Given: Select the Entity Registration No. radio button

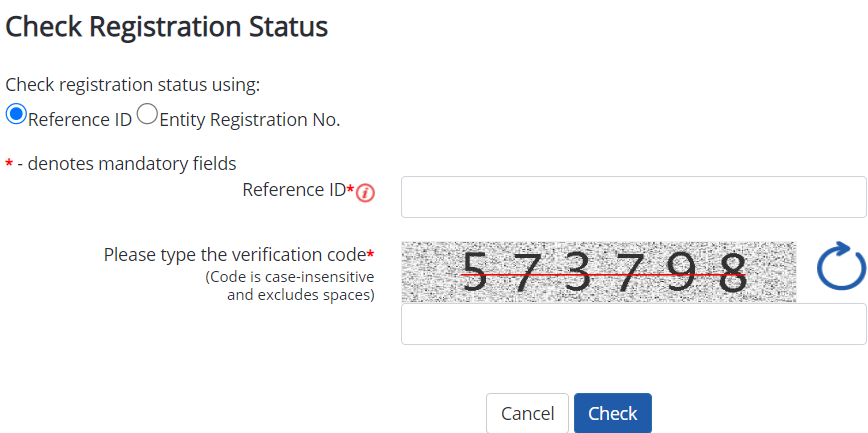Looking at the screenshot, I should pos(147,115).
